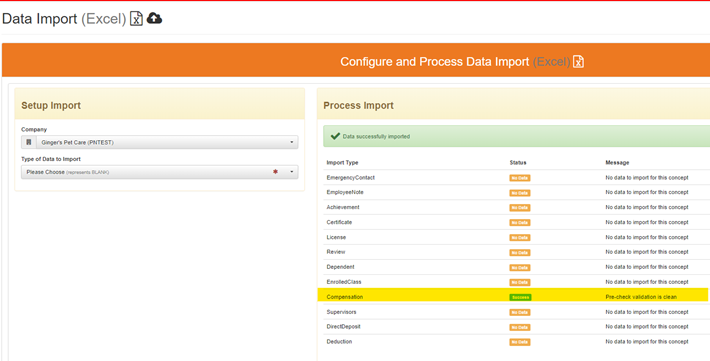The image size is (710, 361).
Task: Click the Company field label
Action: pos(34,130)
